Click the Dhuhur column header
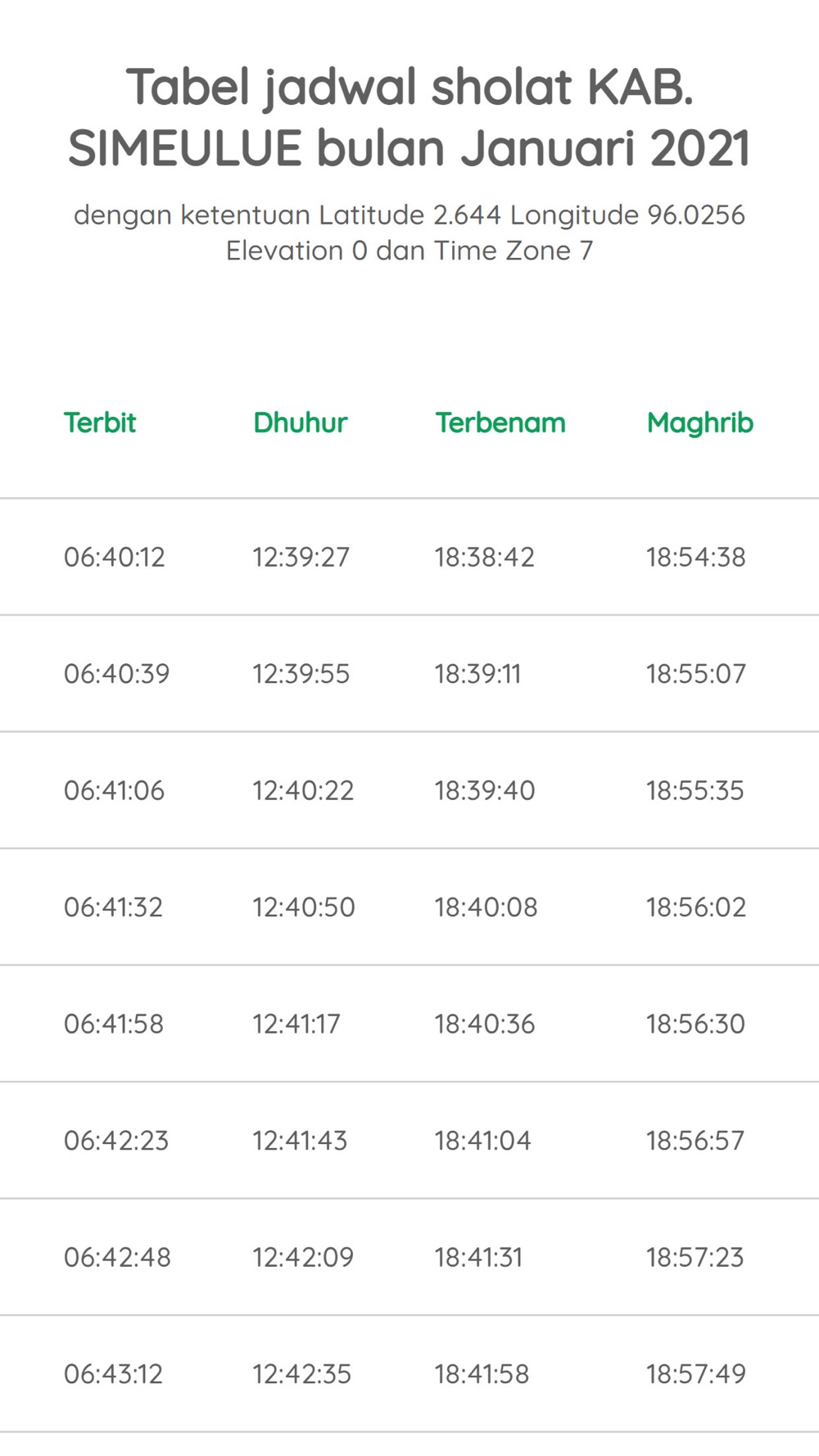This screenshot has height=1456, width=819. coord(301,423)
